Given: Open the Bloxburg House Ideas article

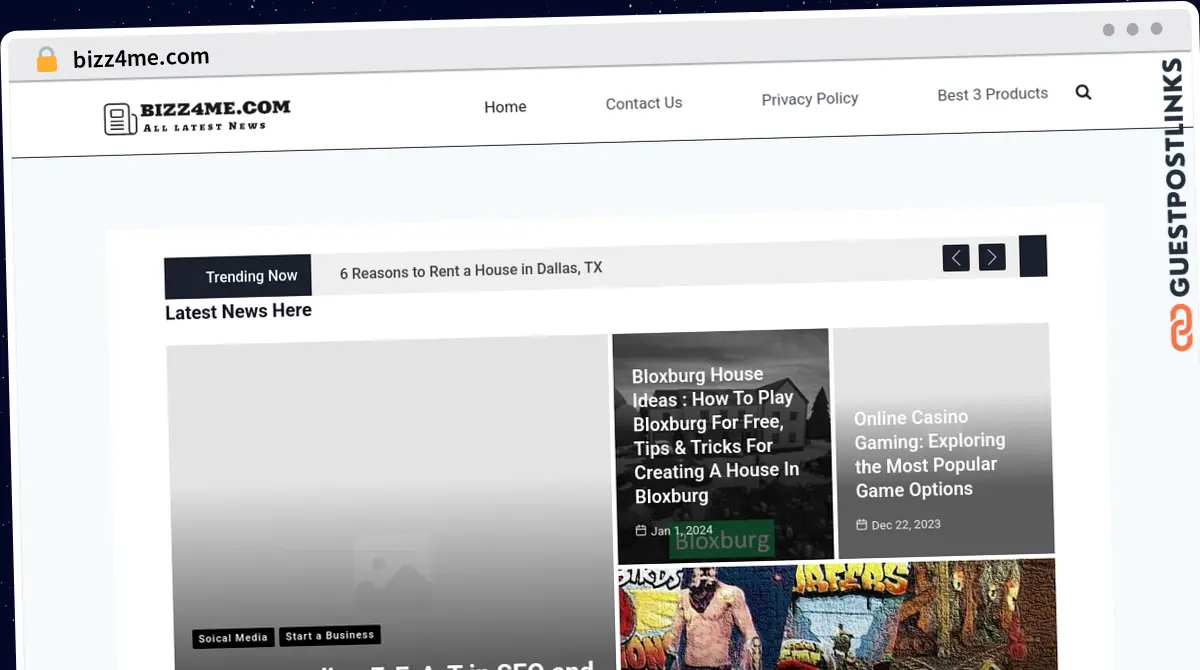Looking at the screenshot, I should [x=716, y=435].
